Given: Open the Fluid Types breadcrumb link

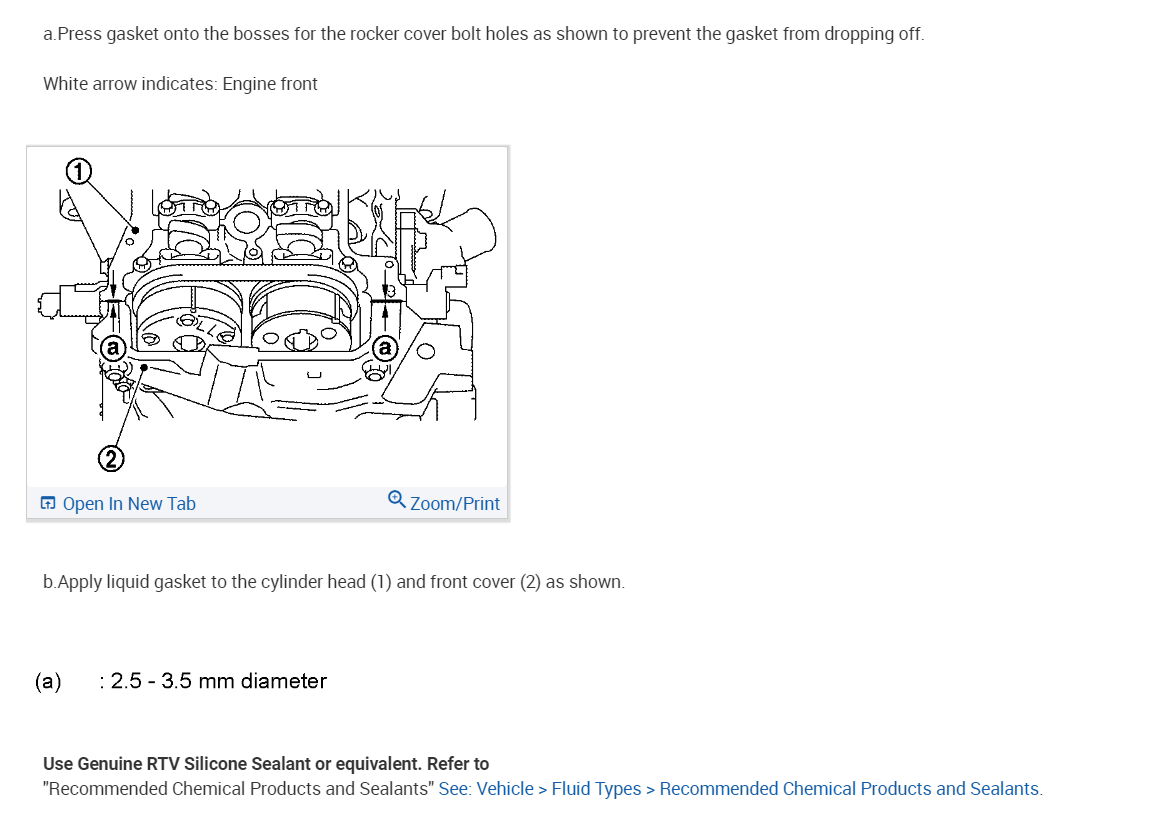Looking at the screenshot, I should tap(596, 789).
